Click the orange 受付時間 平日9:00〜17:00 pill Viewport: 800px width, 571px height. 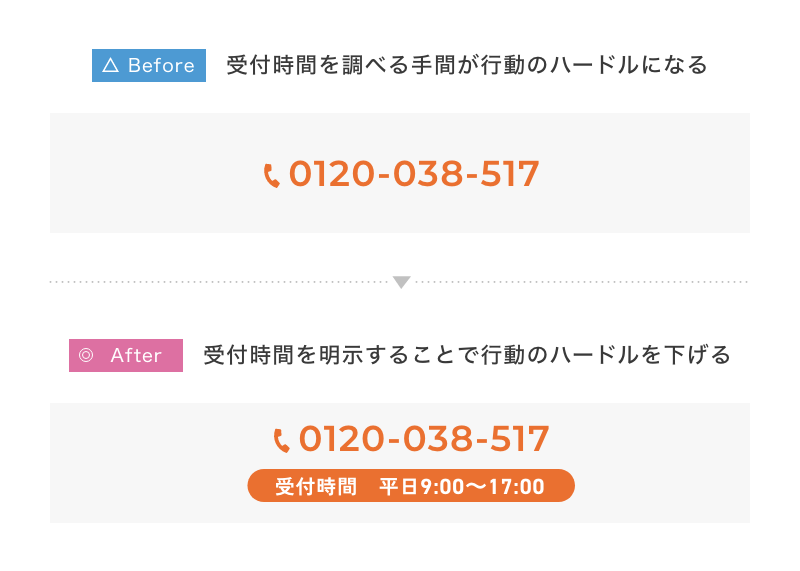coord(411,485)
